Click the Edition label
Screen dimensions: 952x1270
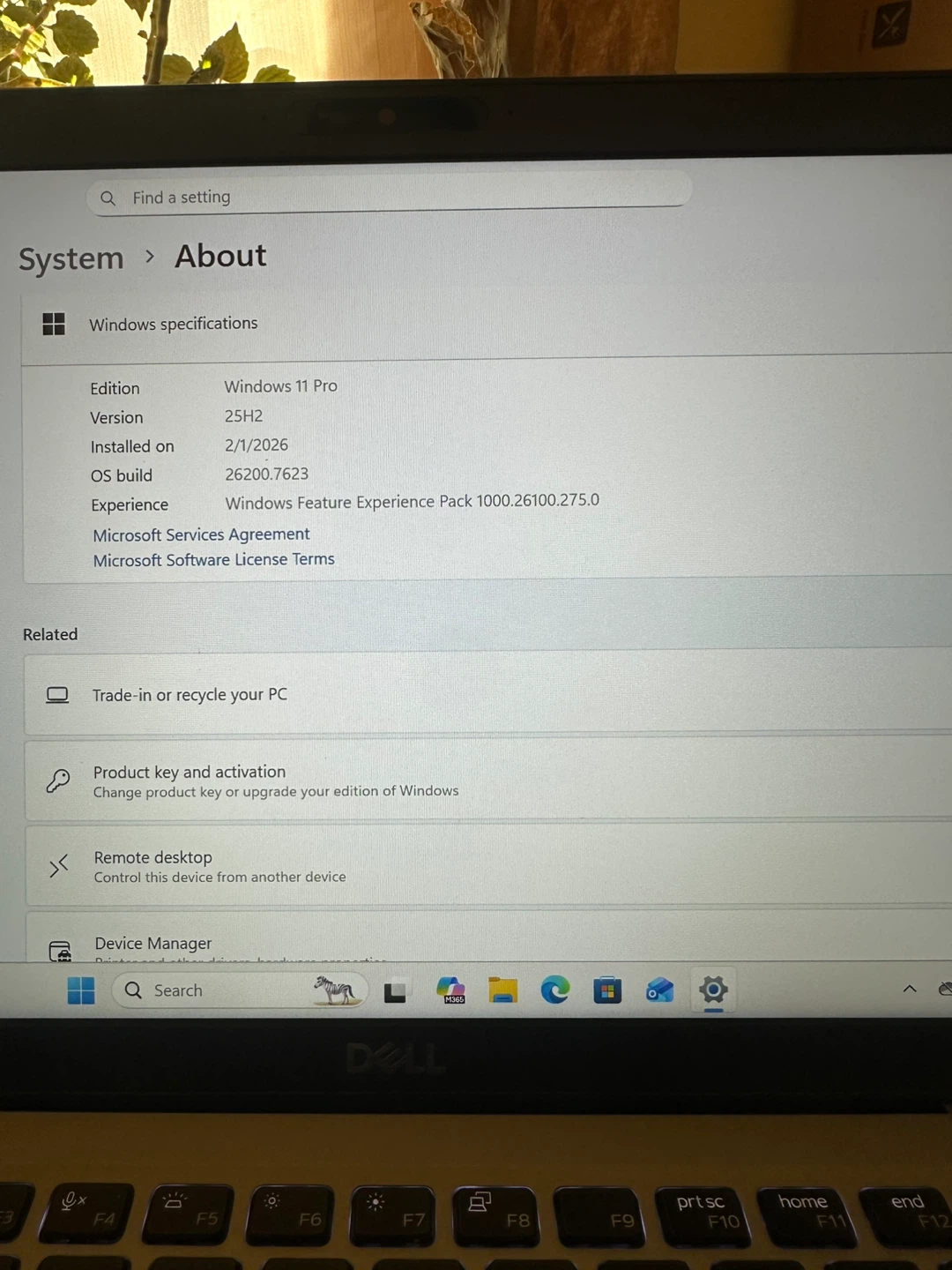click(115, 388)
